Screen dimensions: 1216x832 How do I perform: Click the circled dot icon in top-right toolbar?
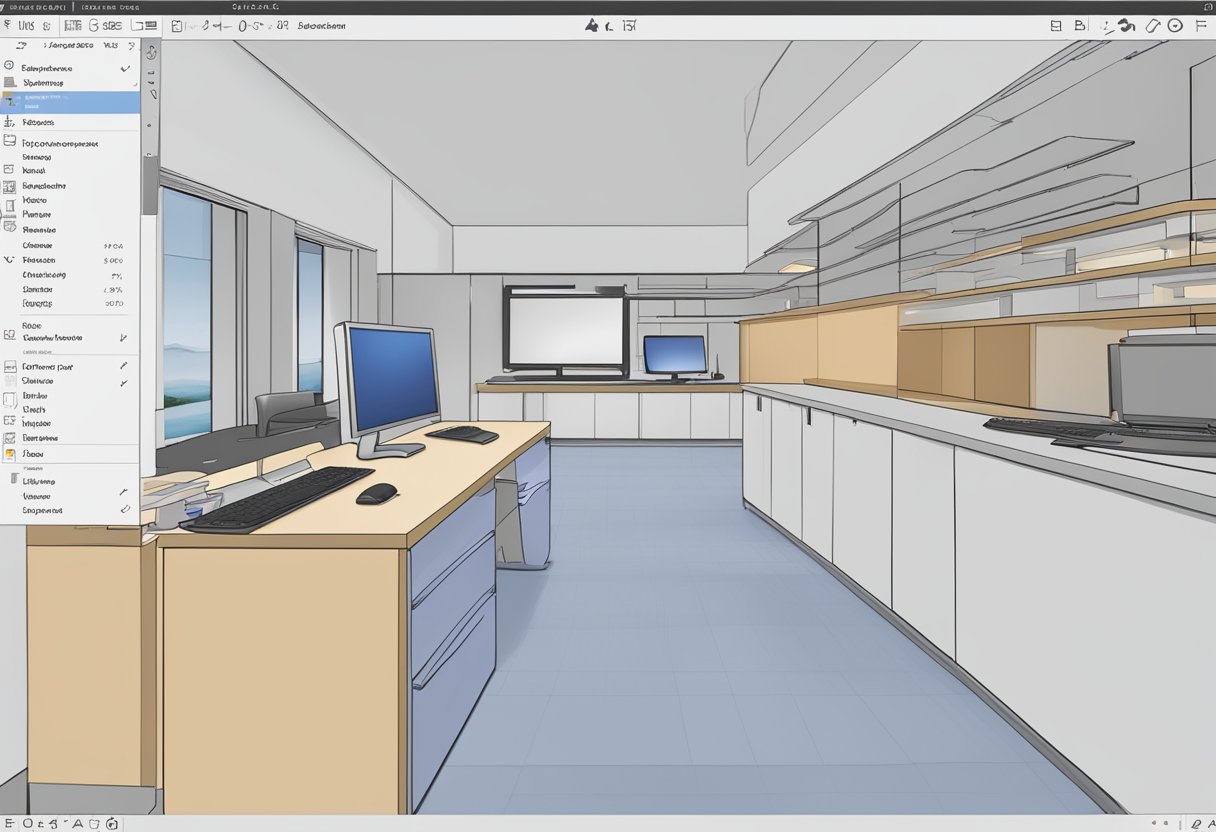[1175, 26]
